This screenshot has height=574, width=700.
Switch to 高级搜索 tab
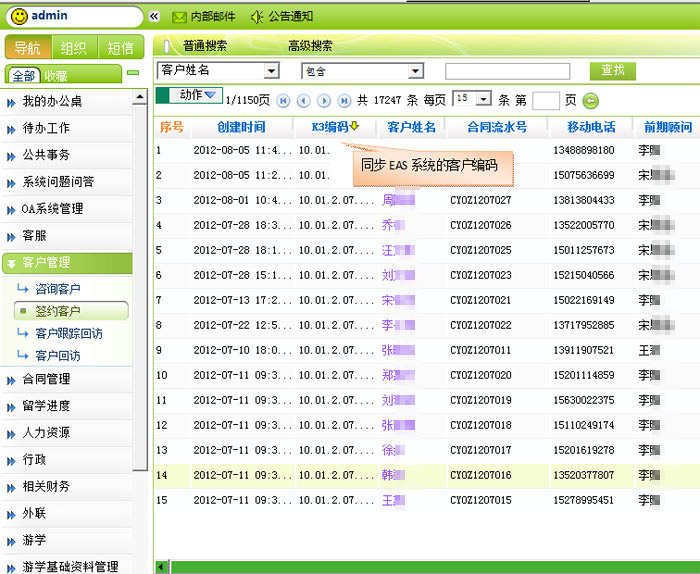pos(310,46)
